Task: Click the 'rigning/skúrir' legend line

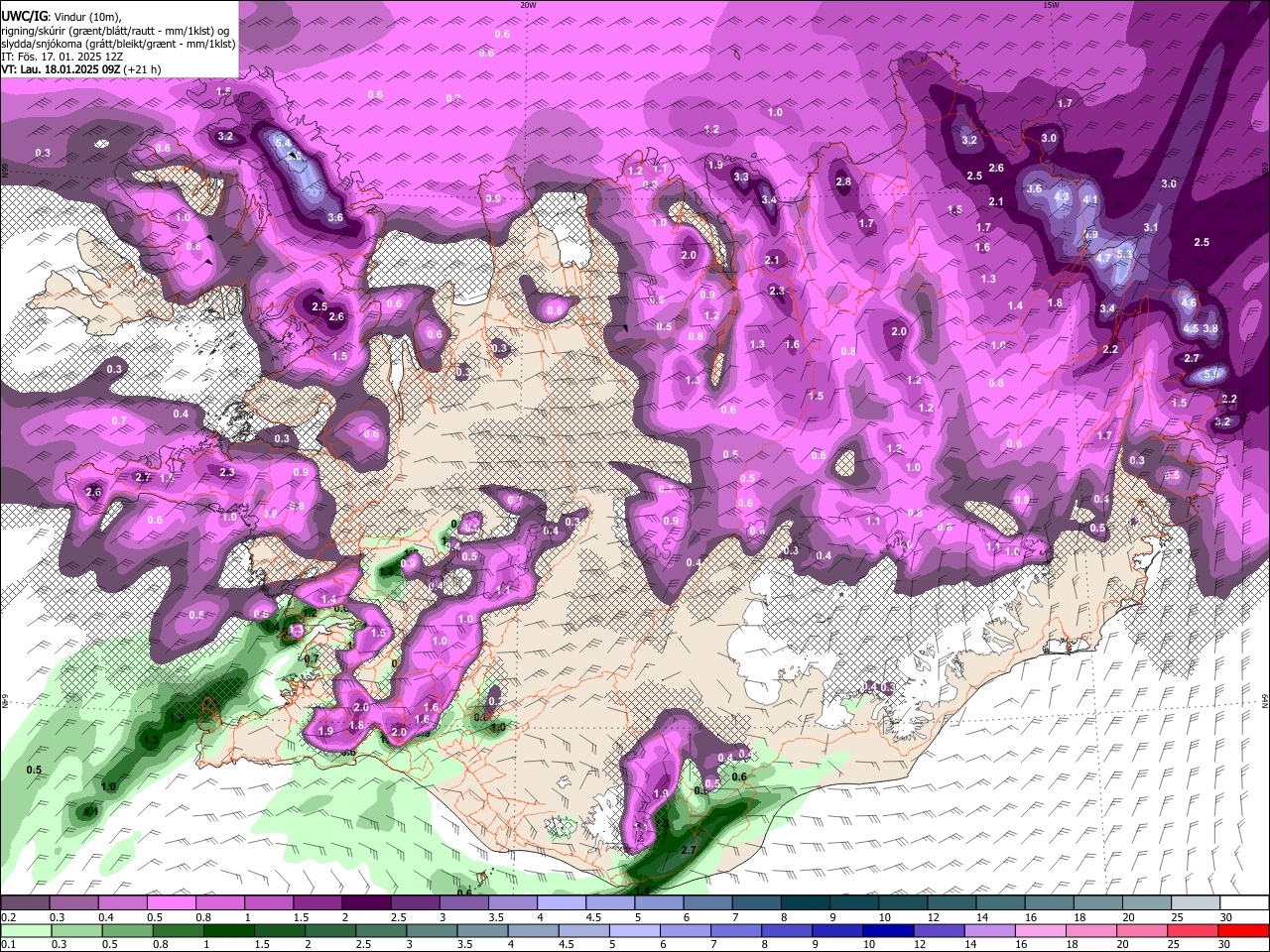Action: 115,31
